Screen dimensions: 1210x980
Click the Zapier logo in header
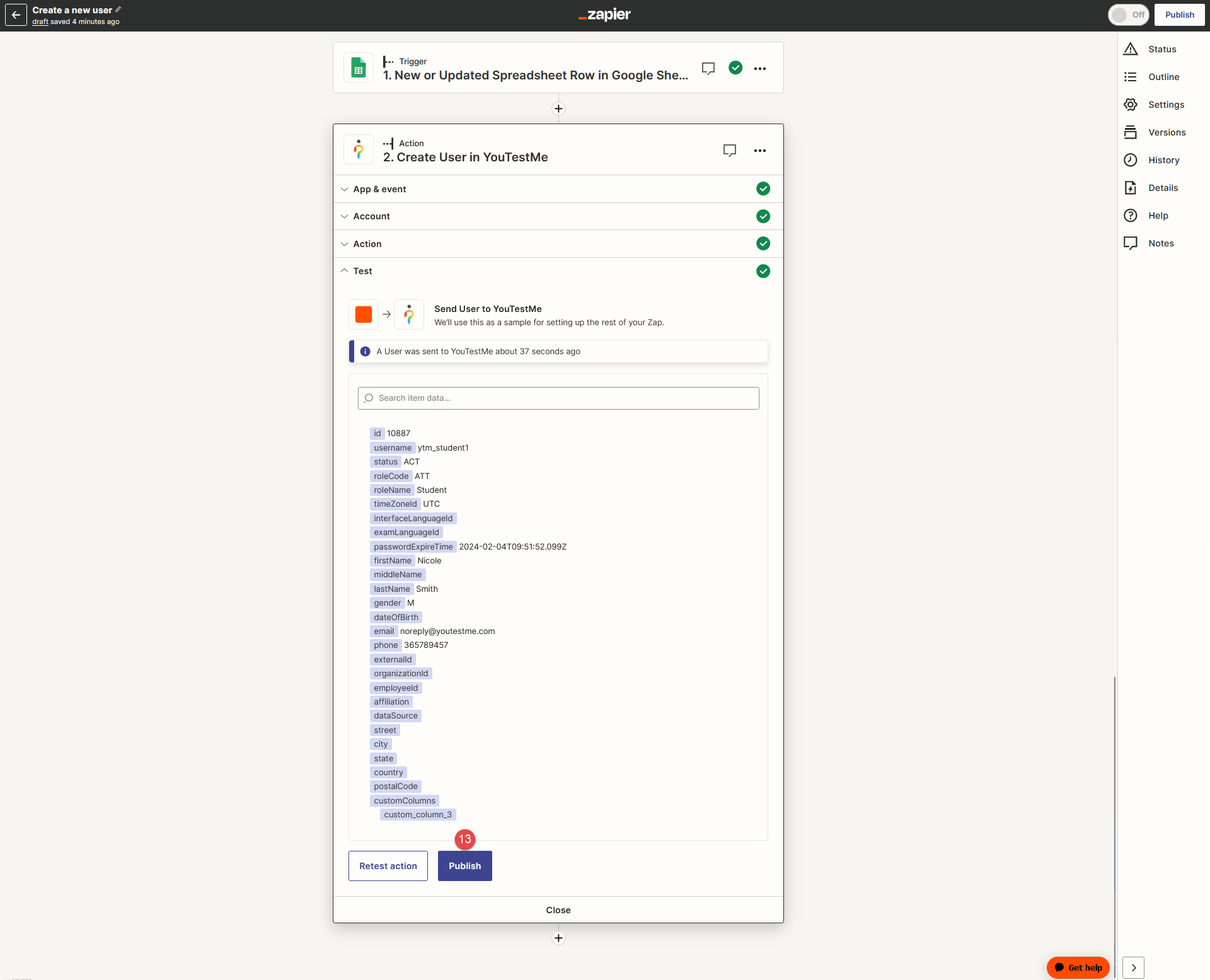[604, 14]
